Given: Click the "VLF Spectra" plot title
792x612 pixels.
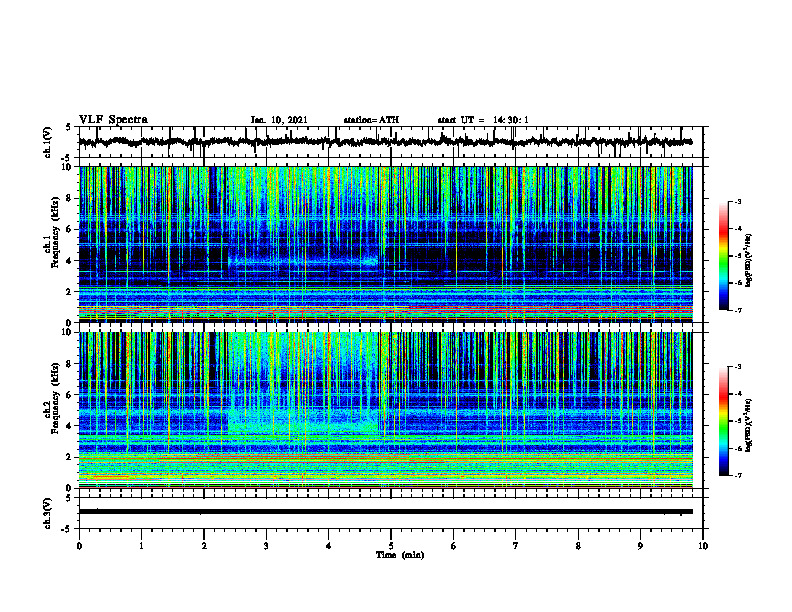Looking at the screenshot, I should coord(113,120).
